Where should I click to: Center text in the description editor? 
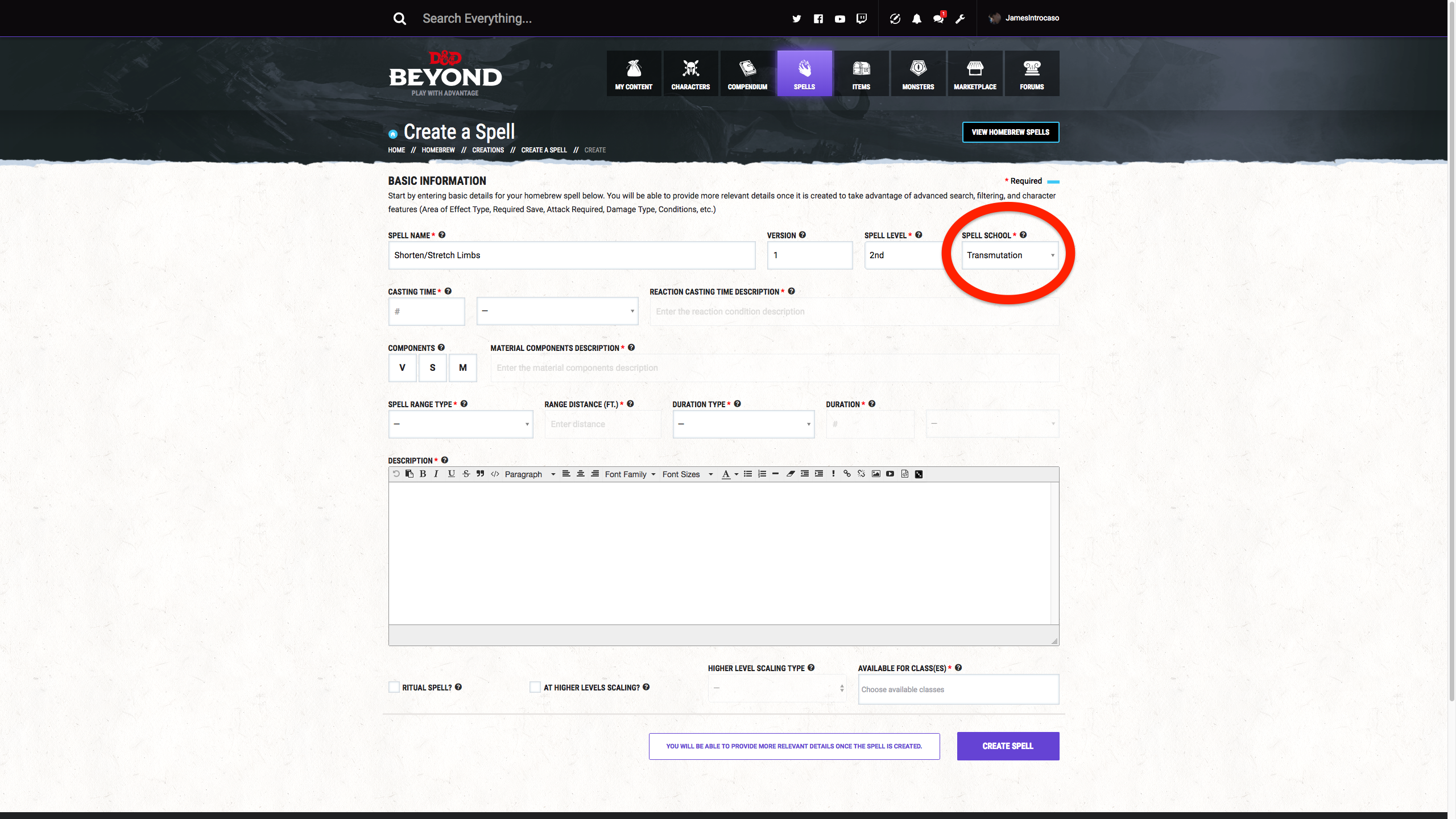tap(580, 474)
